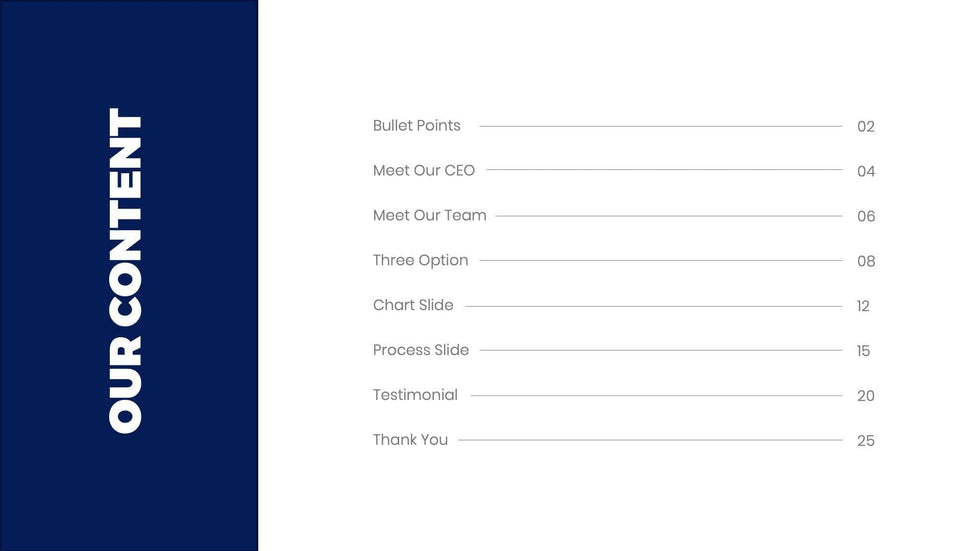Select the leader line beside Chart Slide
Image resolution: width=980 pixels, height=551 pixels.
[653, 306]
